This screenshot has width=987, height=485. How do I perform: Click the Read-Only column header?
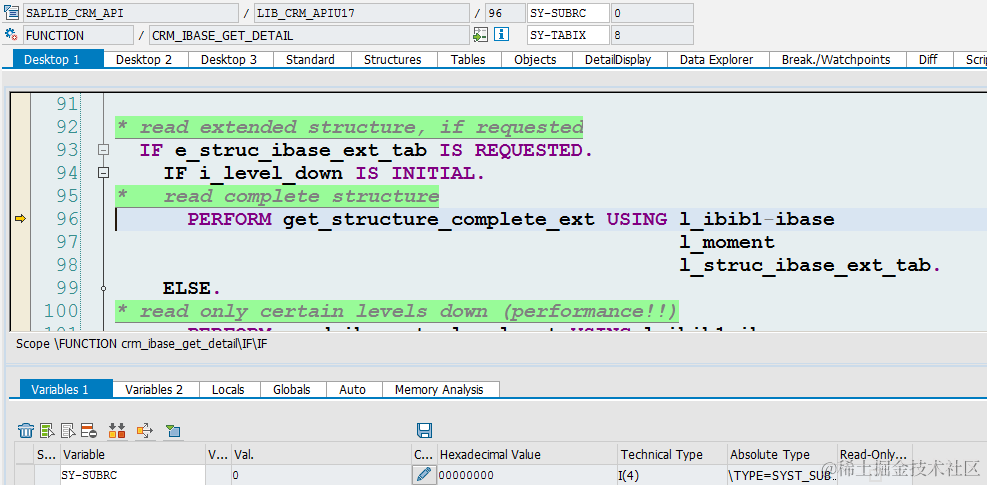pyautogui.click(x=875, y=454)
